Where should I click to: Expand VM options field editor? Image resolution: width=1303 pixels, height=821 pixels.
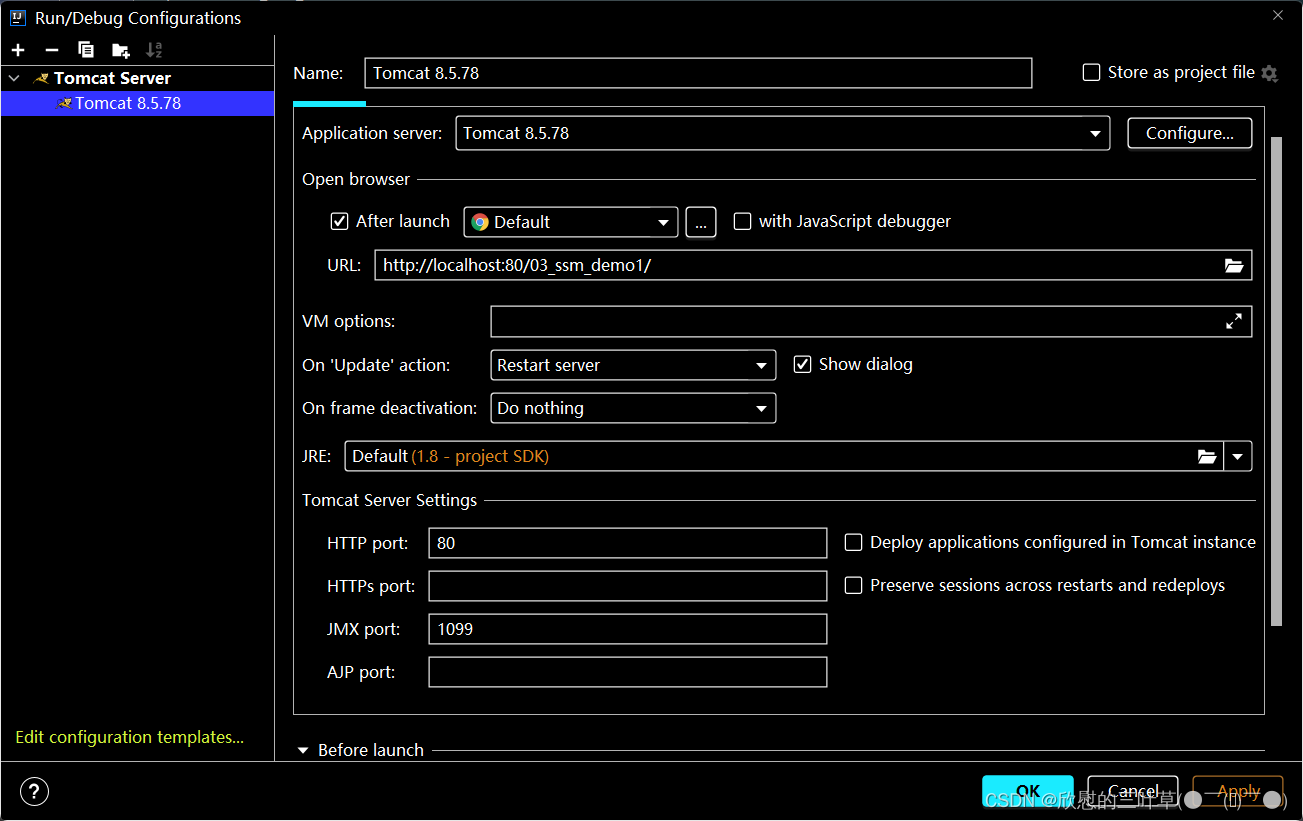(1234, 321)
